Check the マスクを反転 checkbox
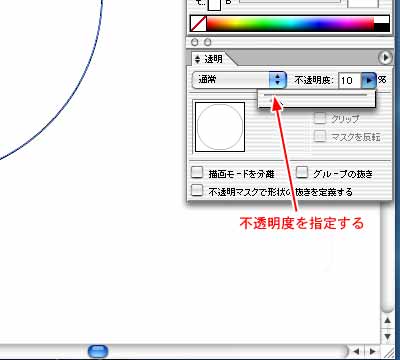400x360 pixels. coord(320,136)
